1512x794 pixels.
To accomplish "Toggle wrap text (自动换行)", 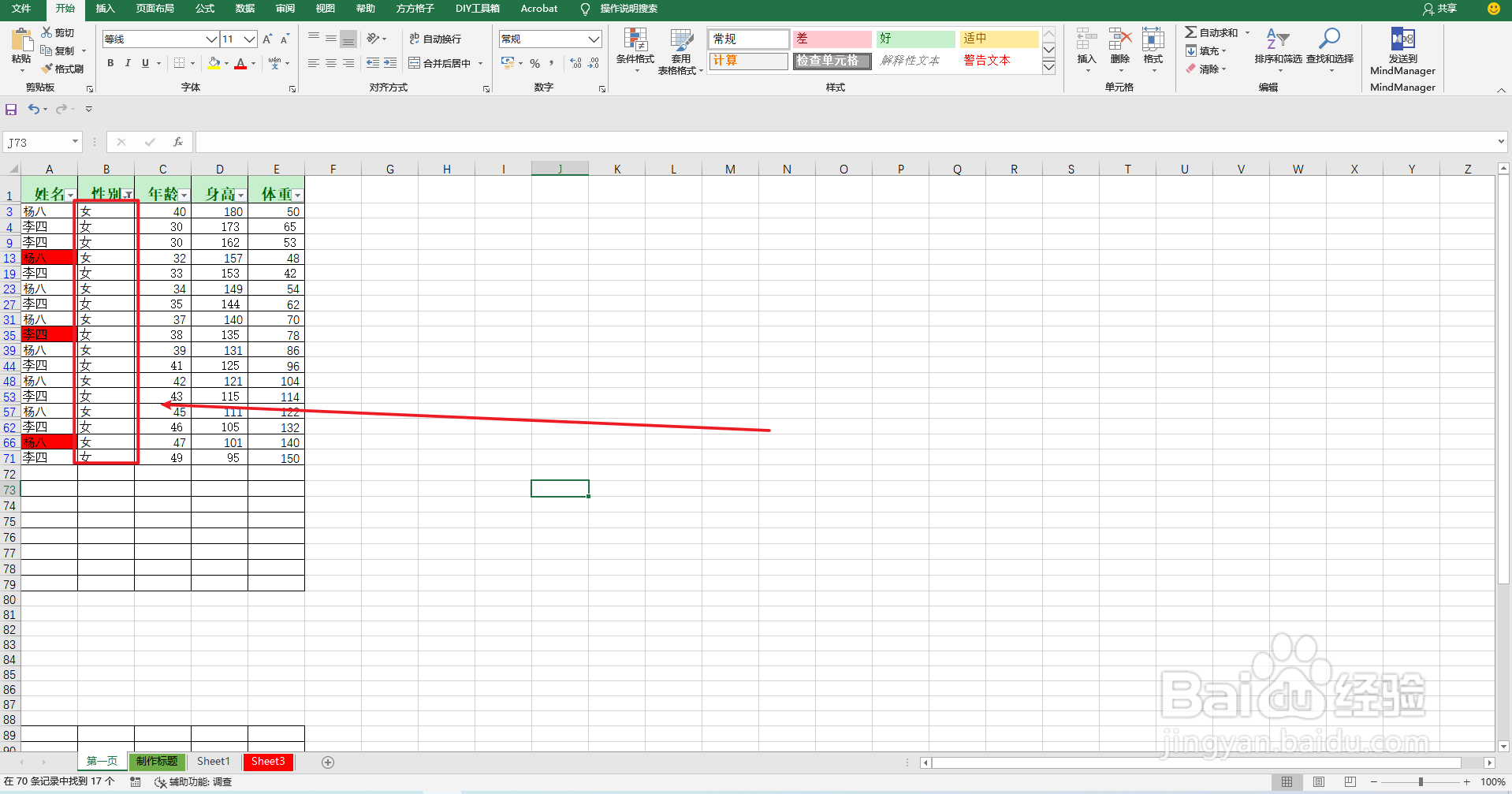I will point(435,39).
